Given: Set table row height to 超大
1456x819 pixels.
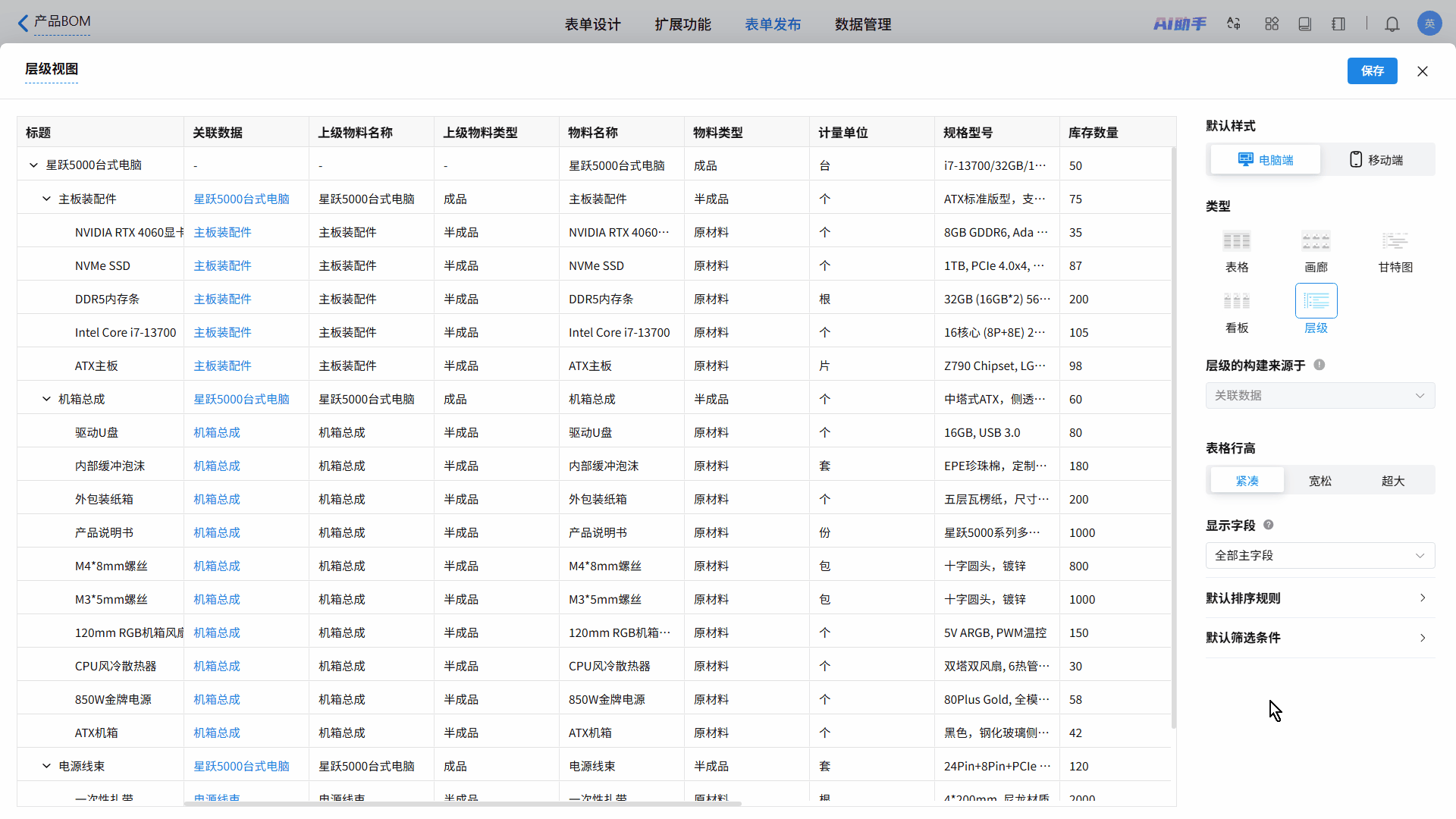Looking at the screenshot, I should tap(1392, 481).
